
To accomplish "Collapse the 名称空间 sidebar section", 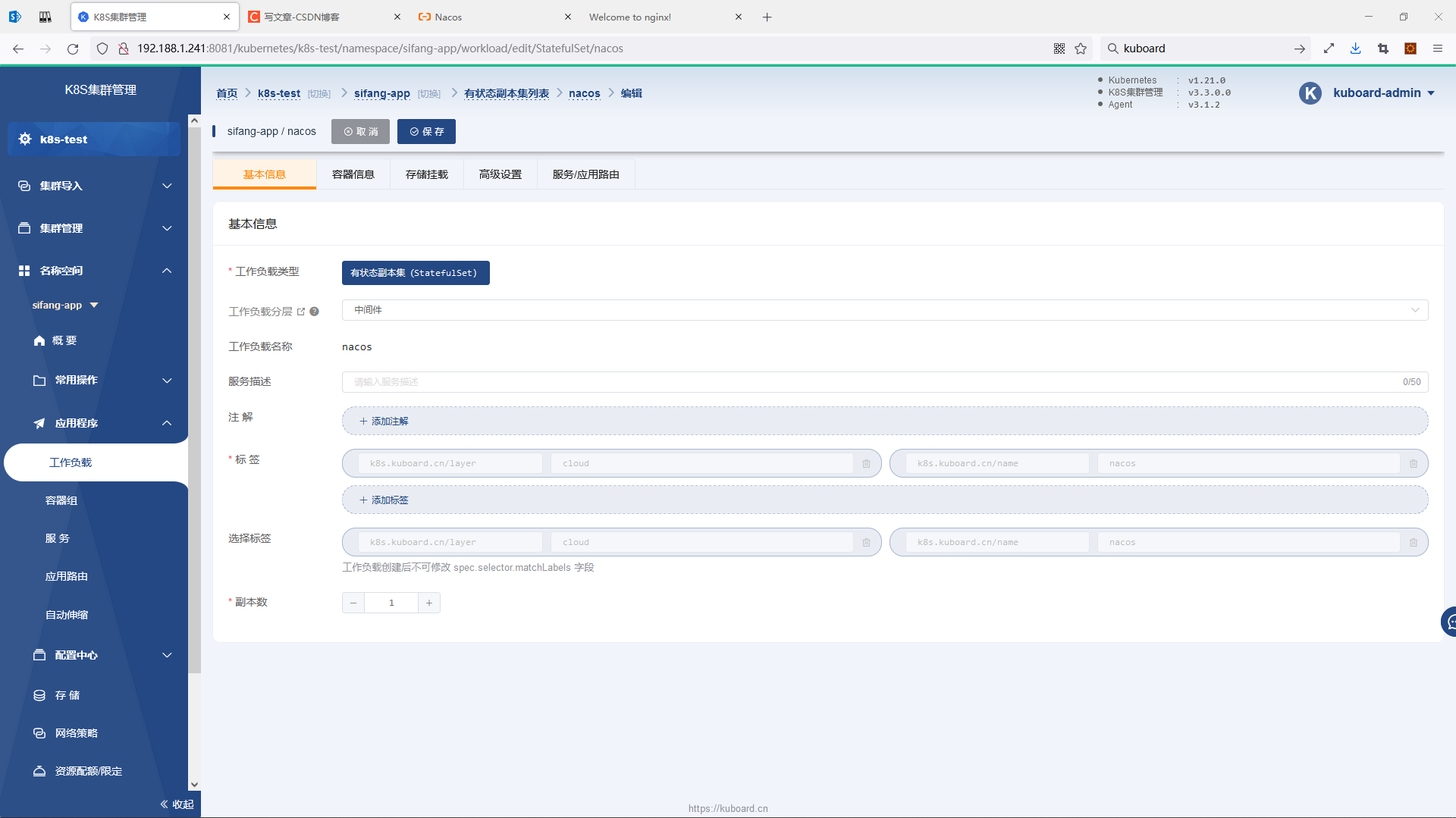I will click(x=94, y=271).
